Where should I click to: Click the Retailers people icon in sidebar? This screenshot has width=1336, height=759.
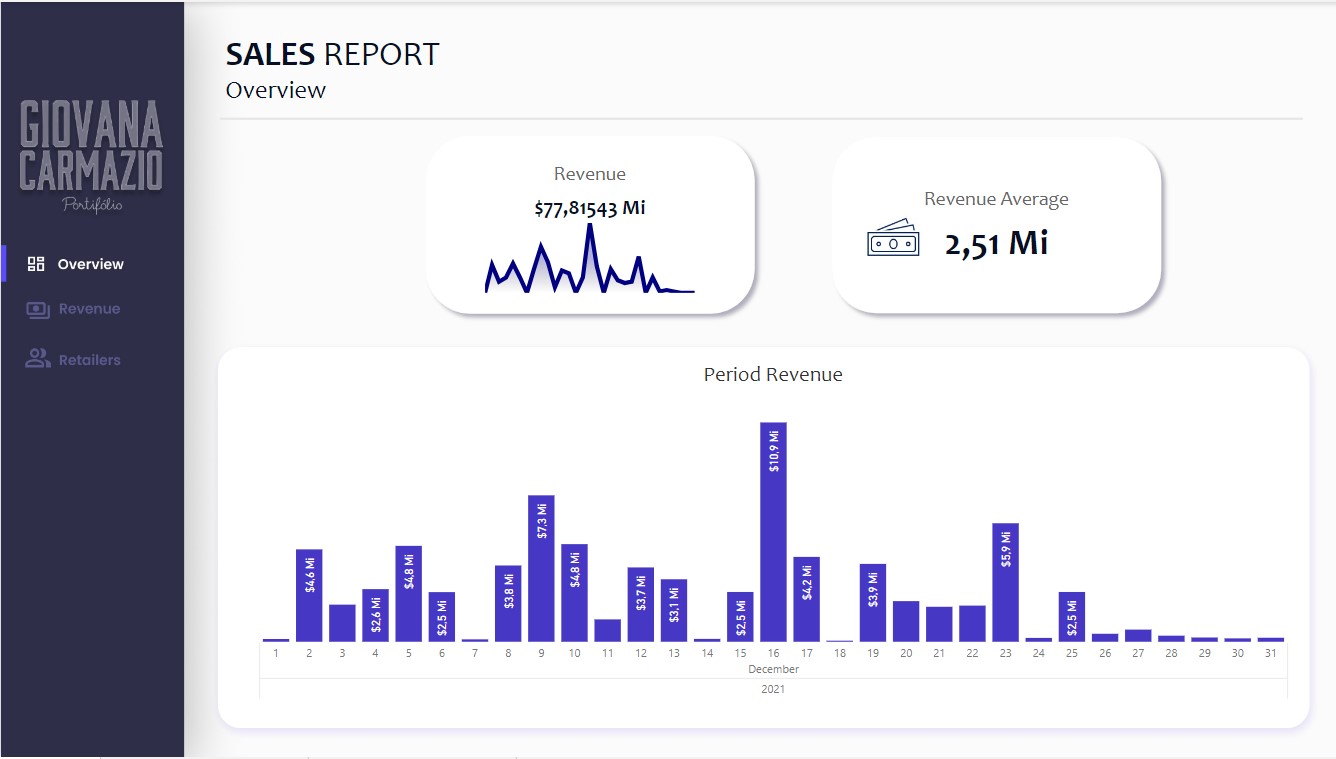tap(38, 359)
